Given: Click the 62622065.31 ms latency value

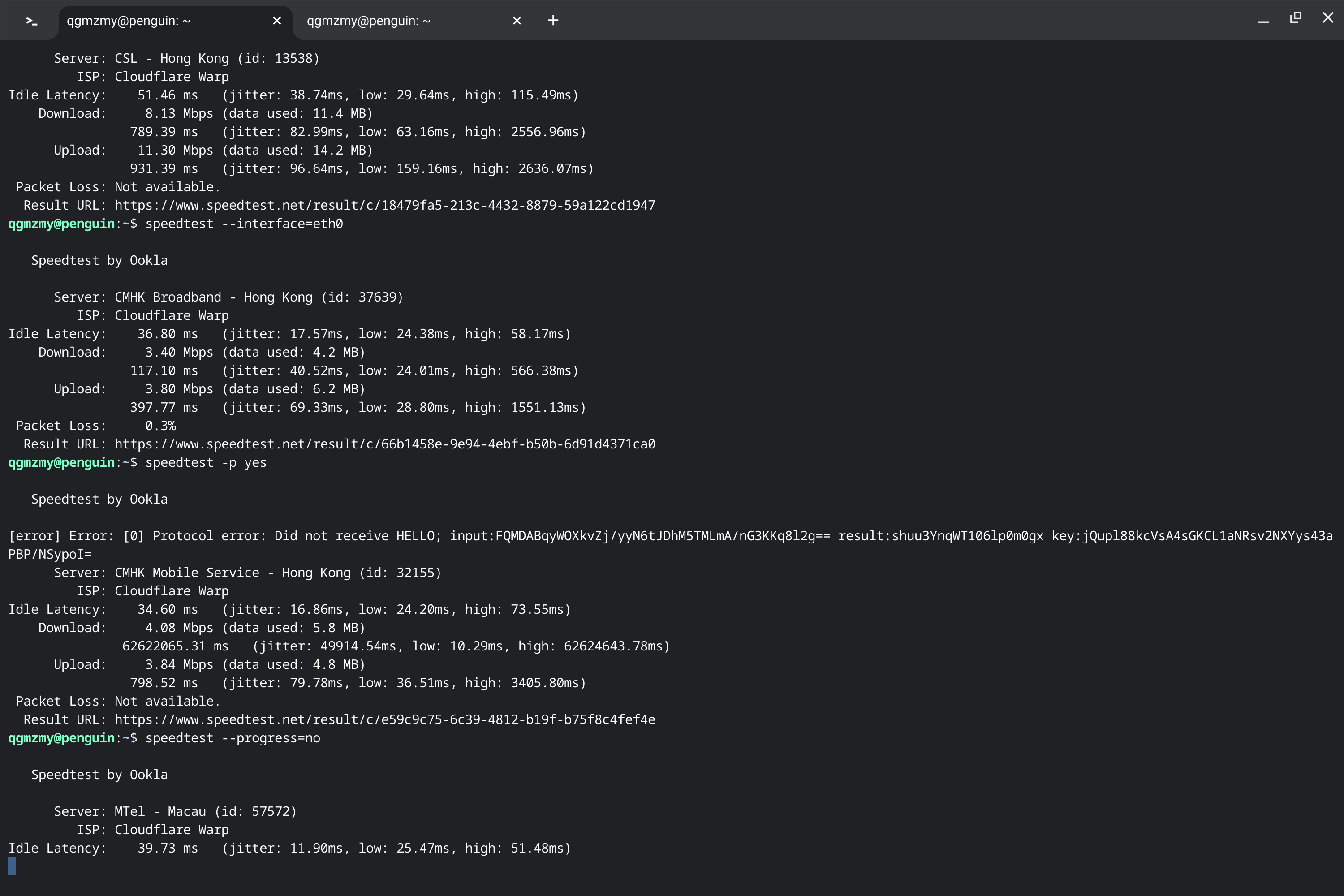Looking at the screenshot, I should tap(176, 646).
